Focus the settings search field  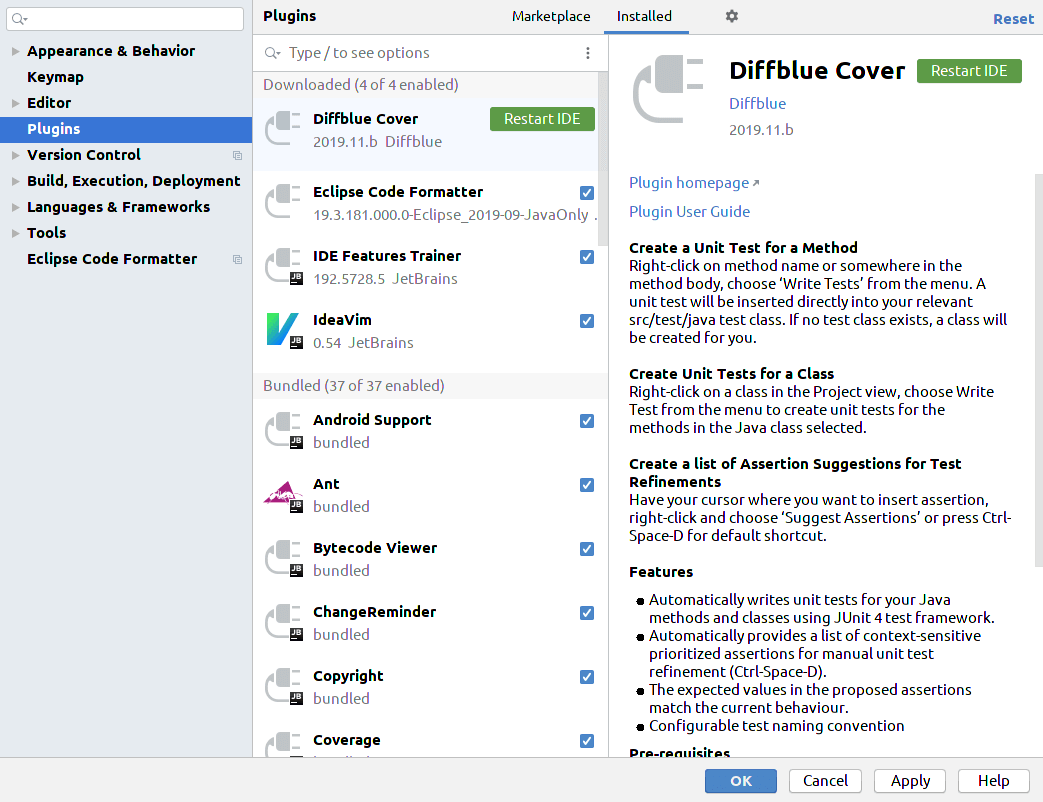pos(125,19)
